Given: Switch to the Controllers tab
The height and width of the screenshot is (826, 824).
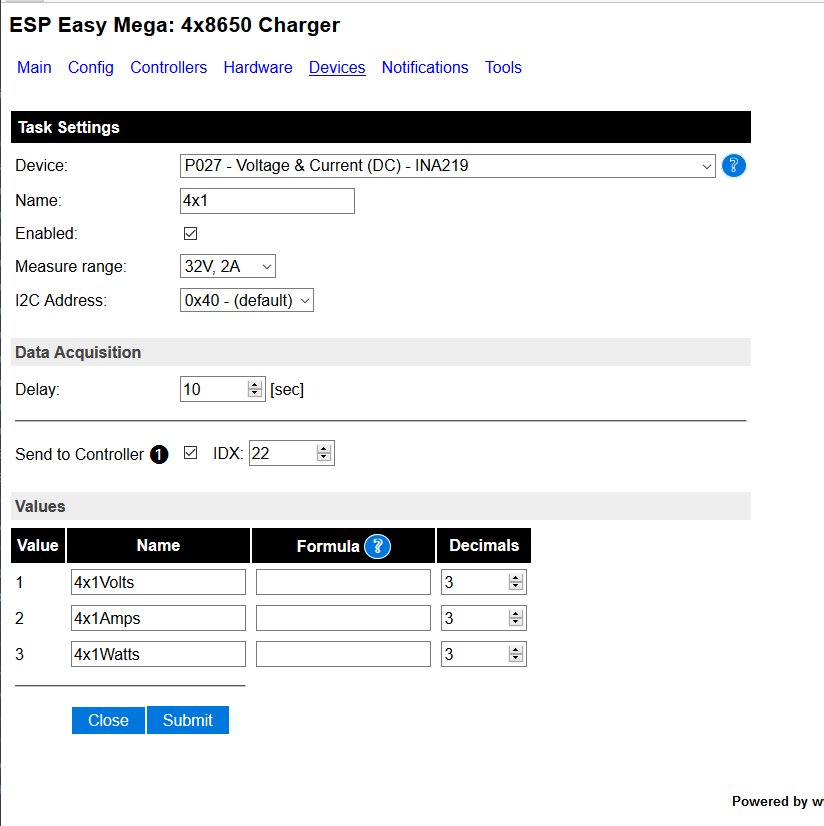Looking at the screenshot, I should 169,67.
